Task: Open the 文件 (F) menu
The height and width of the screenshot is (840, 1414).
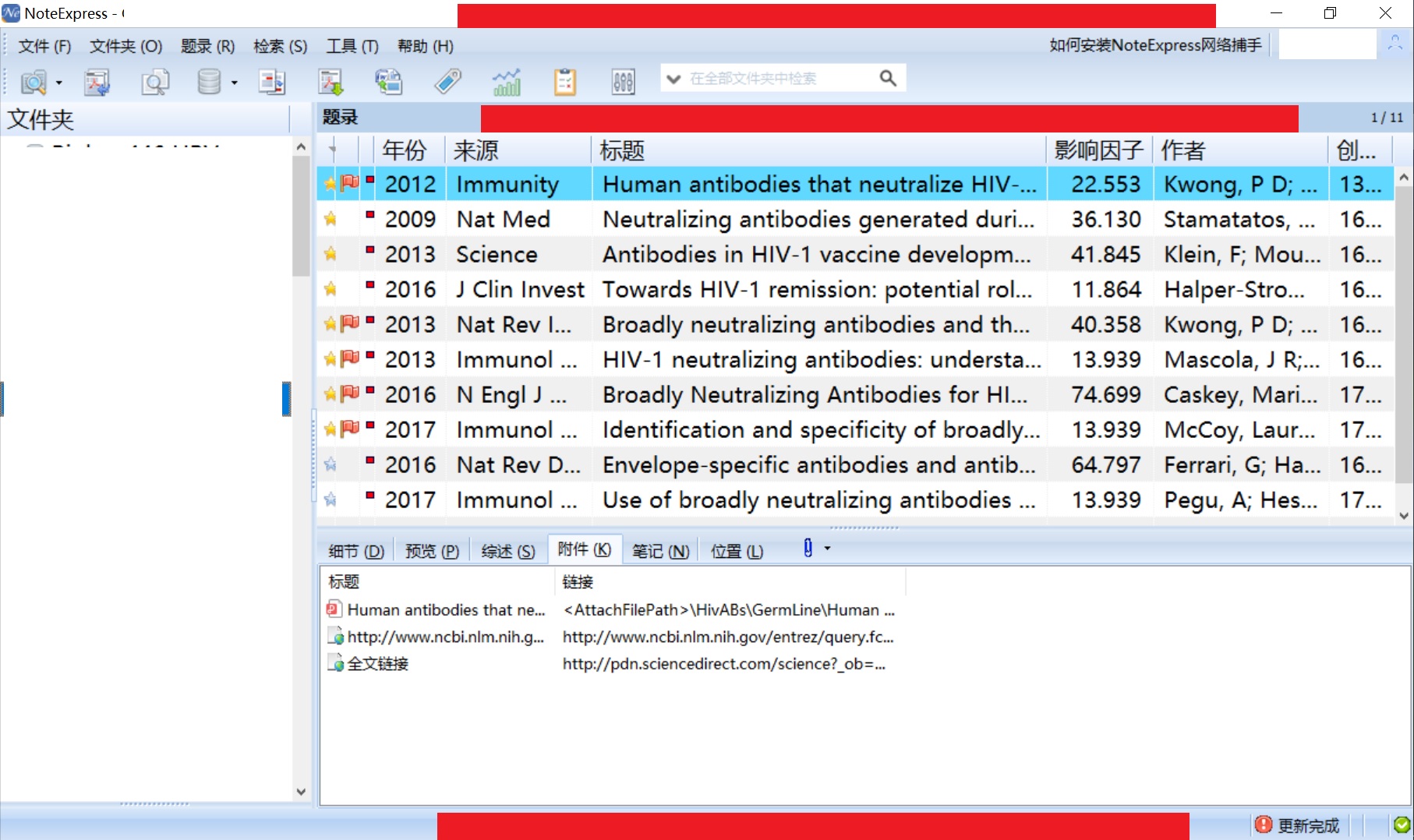Action: [x=44, y=46]
